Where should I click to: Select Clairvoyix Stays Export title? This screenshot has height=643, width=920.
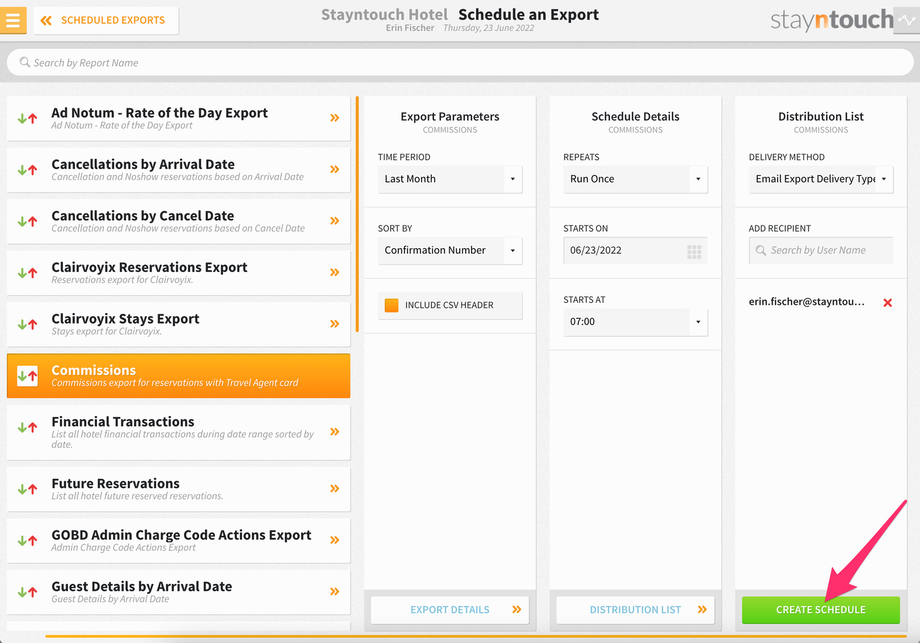click(126, 319)
